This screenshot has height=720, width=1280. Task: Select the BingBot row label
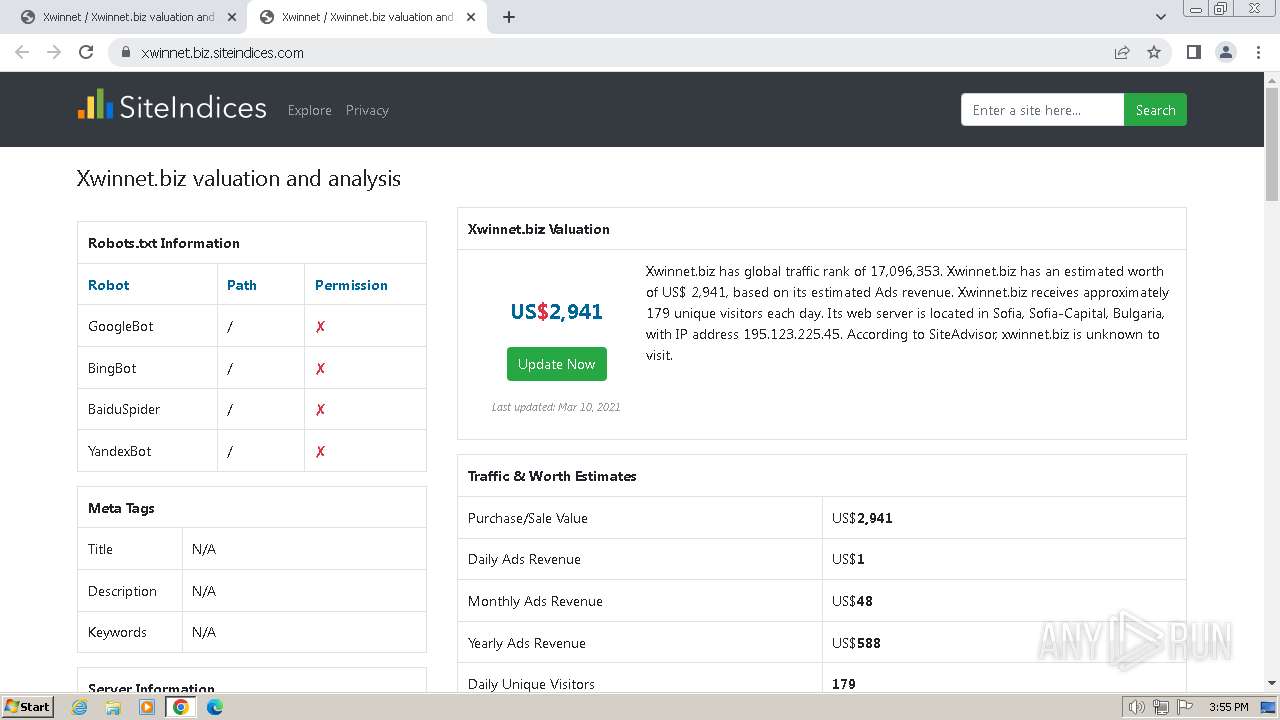[112, 368]
